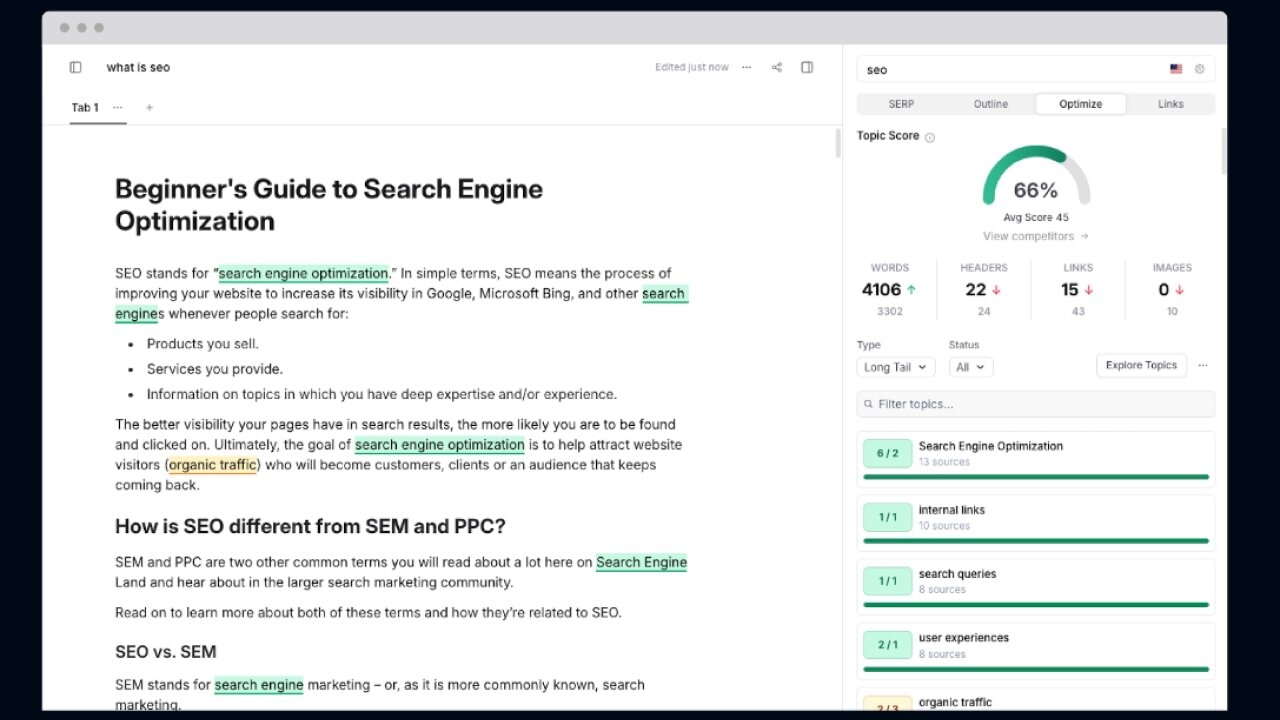
Task: Open the Status dropdown showing All
Action: [970, 367]
